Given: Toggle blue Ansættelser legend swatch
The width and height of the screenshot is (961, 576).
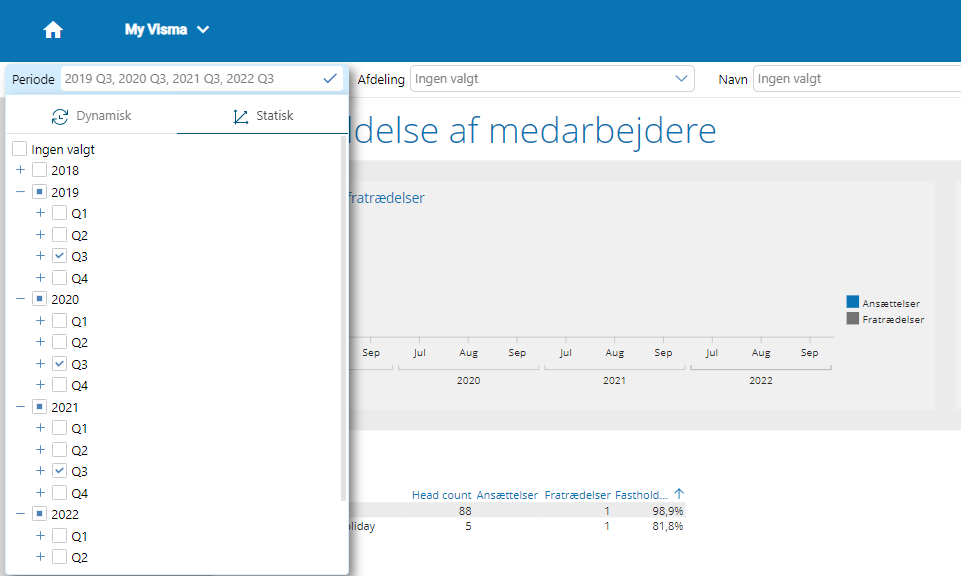Looking at the screenshot, I should 853,302.
